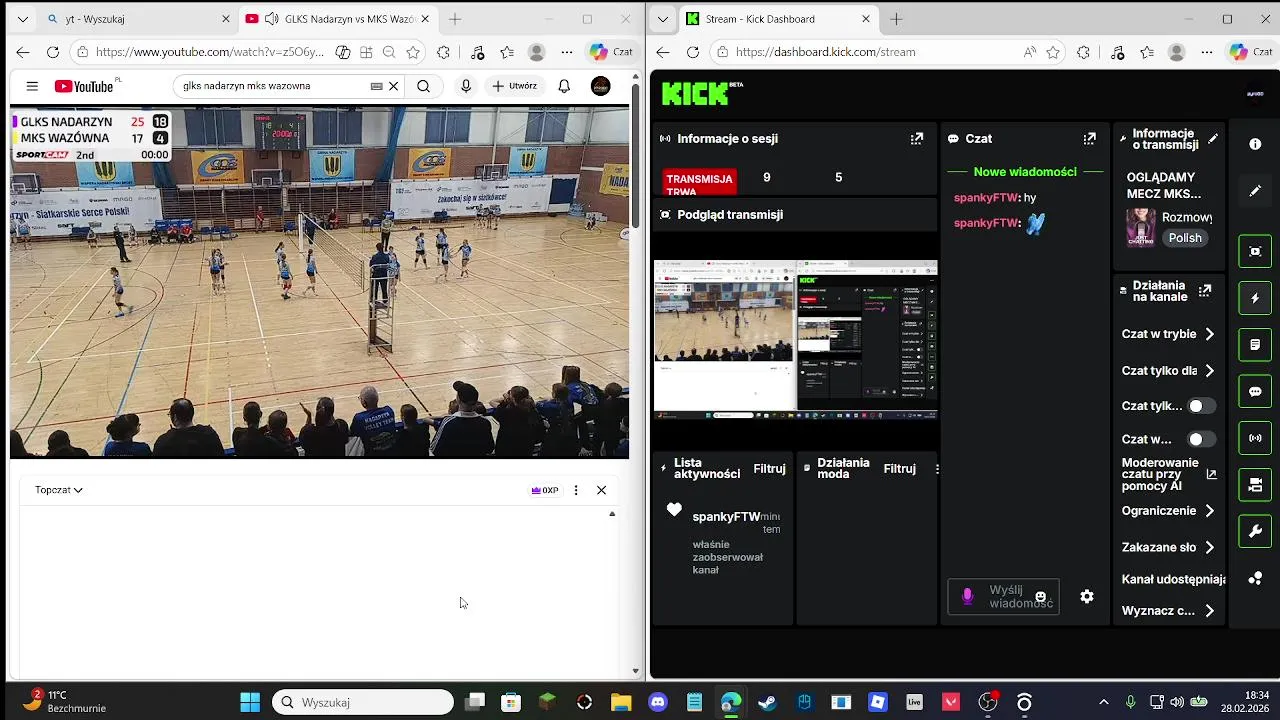Toggle the 'Czat tylk...' switch

click(1201, 406)
